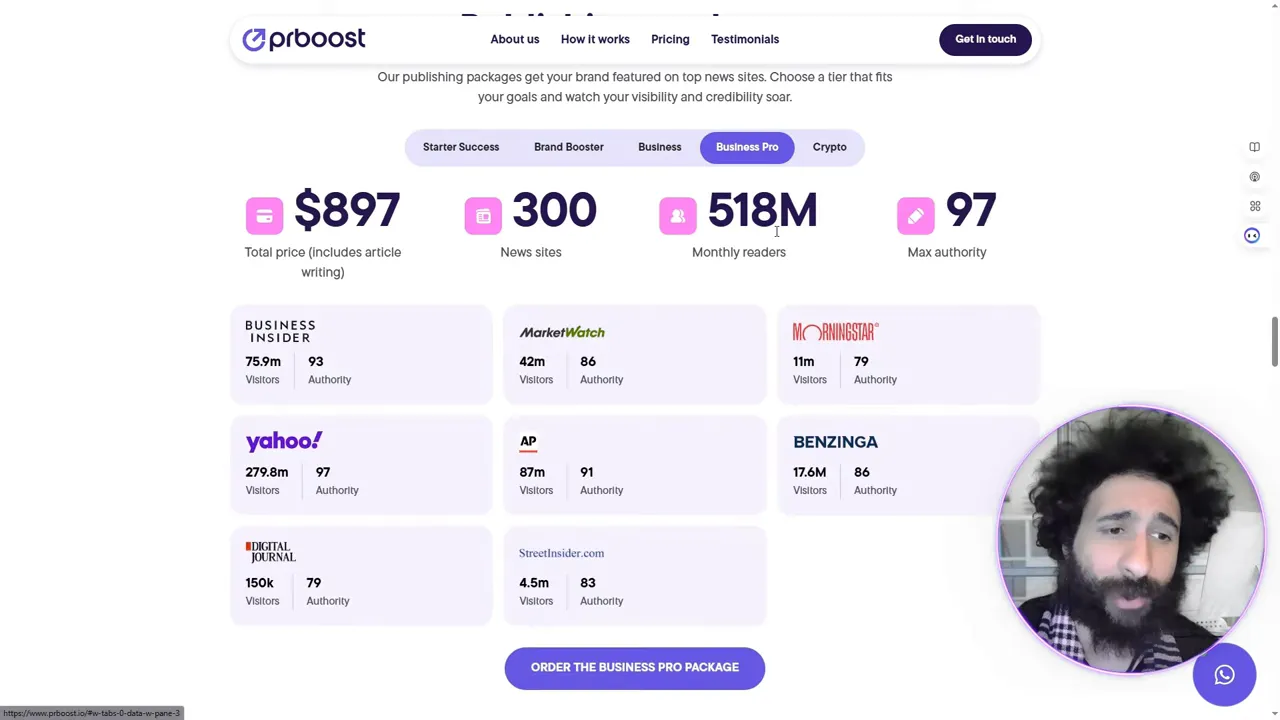Open the About us page
Image resolution: width=1280 pixels, height=720 pixels.
click(x=514, y=39)
